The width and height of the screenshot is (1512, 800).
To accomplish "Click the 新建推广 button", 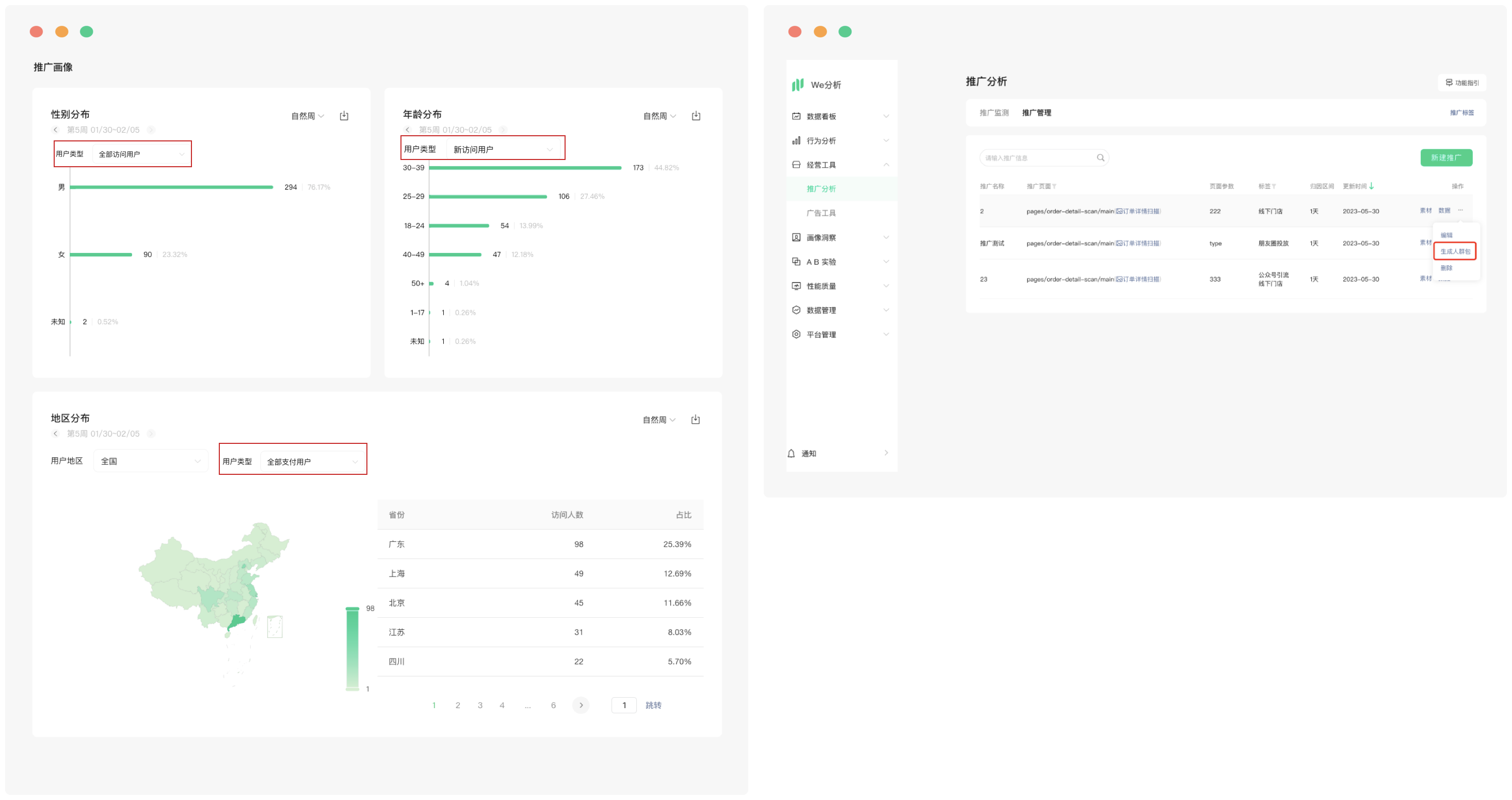I will [1445, 157].
